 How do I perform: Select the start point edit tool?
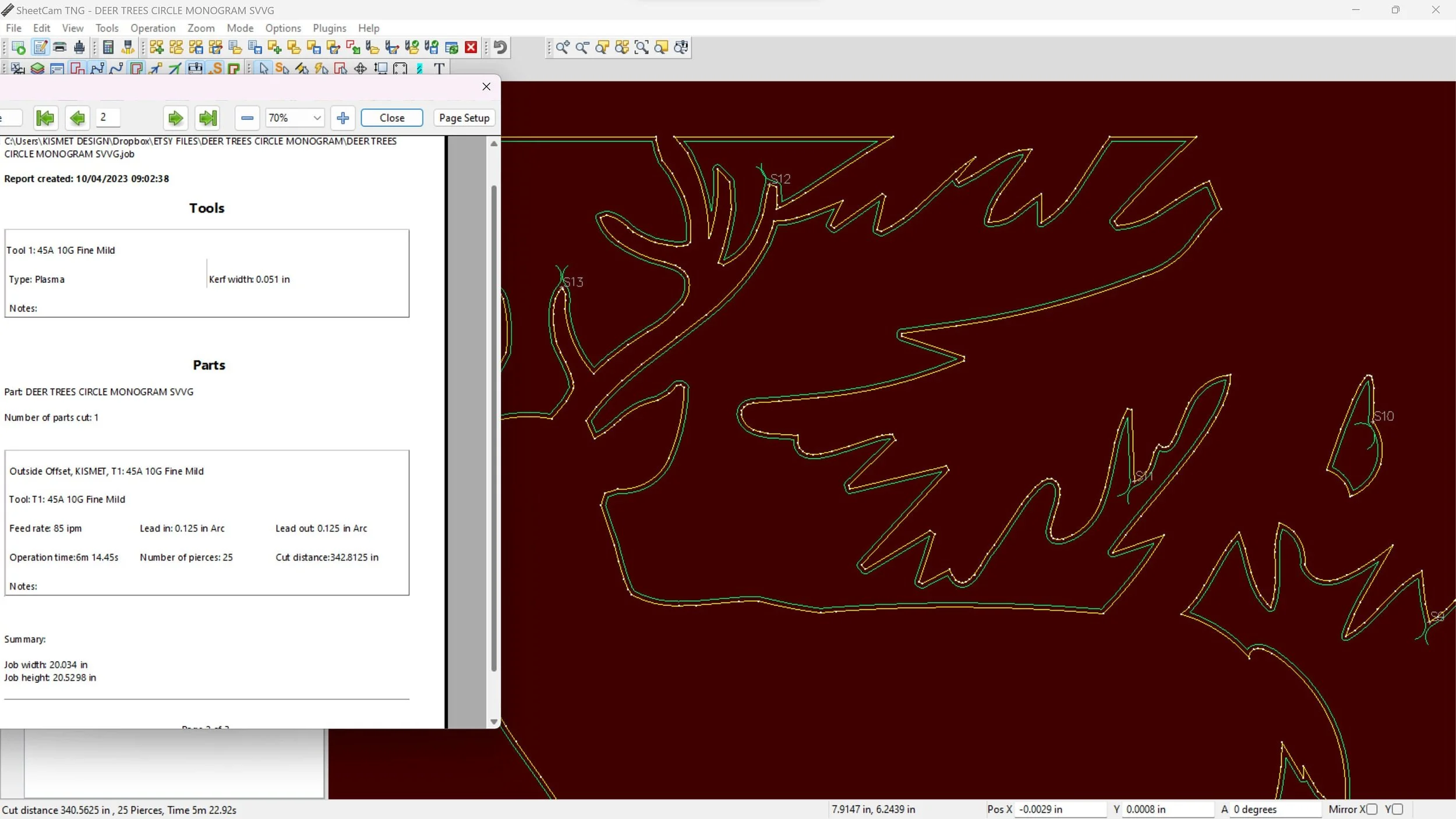click(282, 69)
